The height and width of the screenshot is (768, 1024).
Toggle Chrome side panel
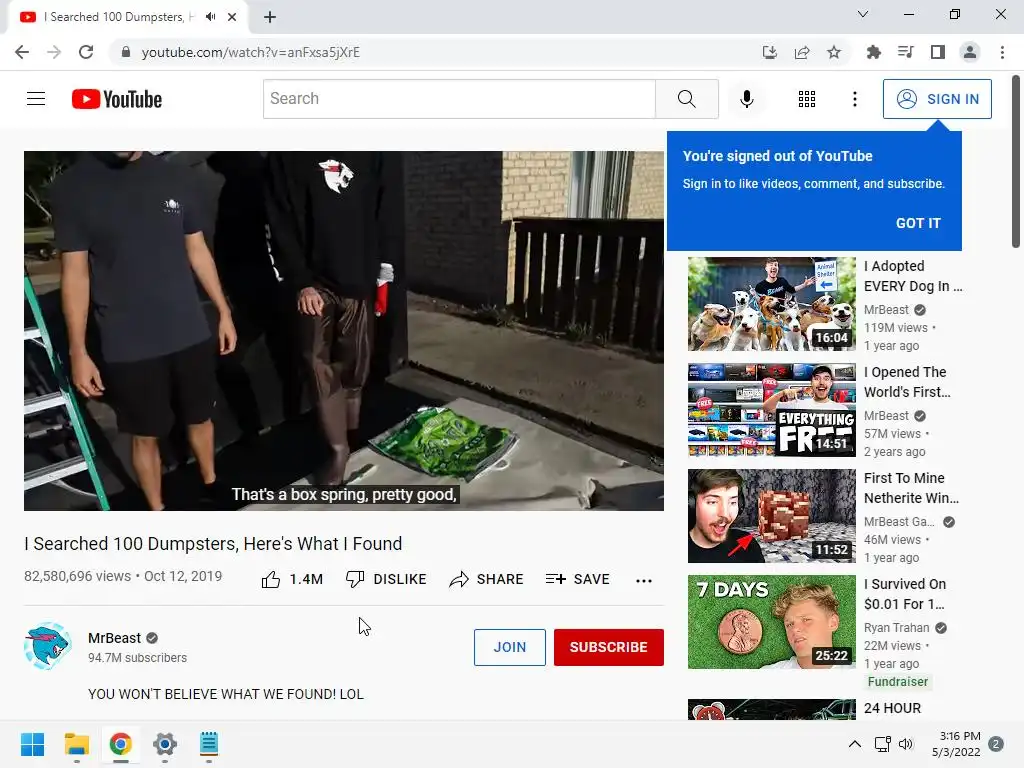[x=937, y=52]
